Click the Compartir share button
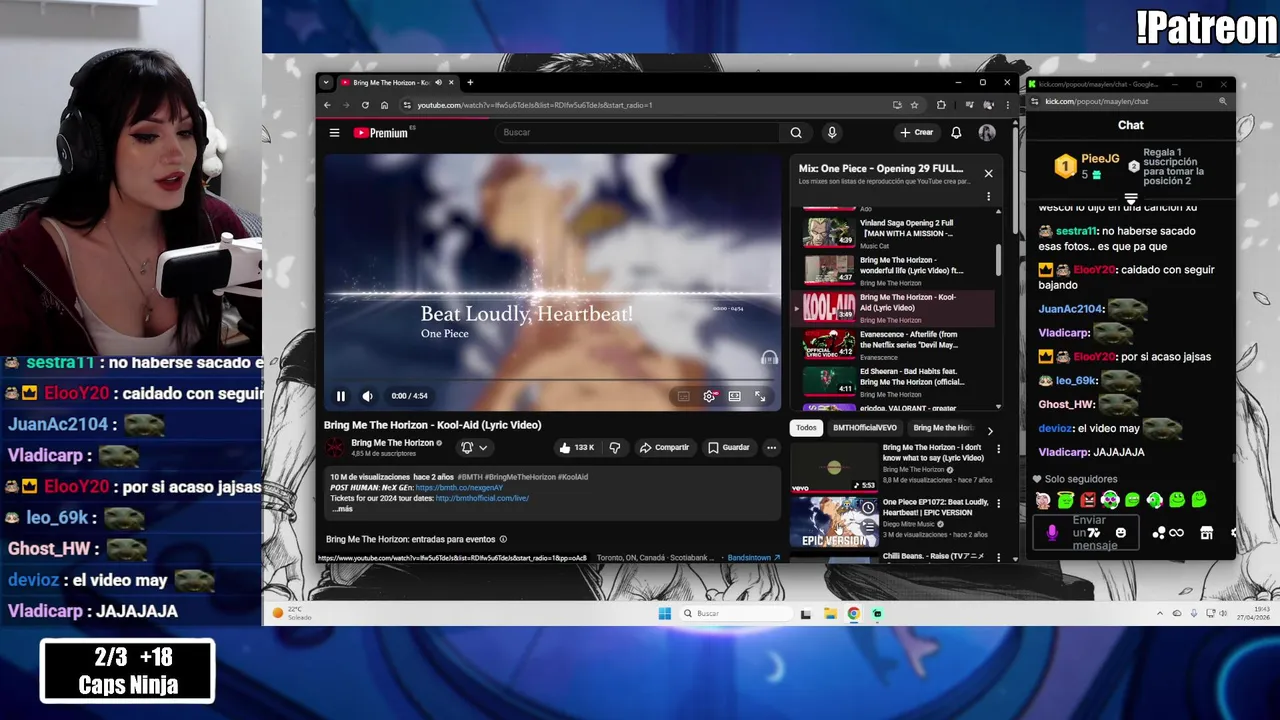The height and width of the screenshot is (720, 1280). coord(664,447)
